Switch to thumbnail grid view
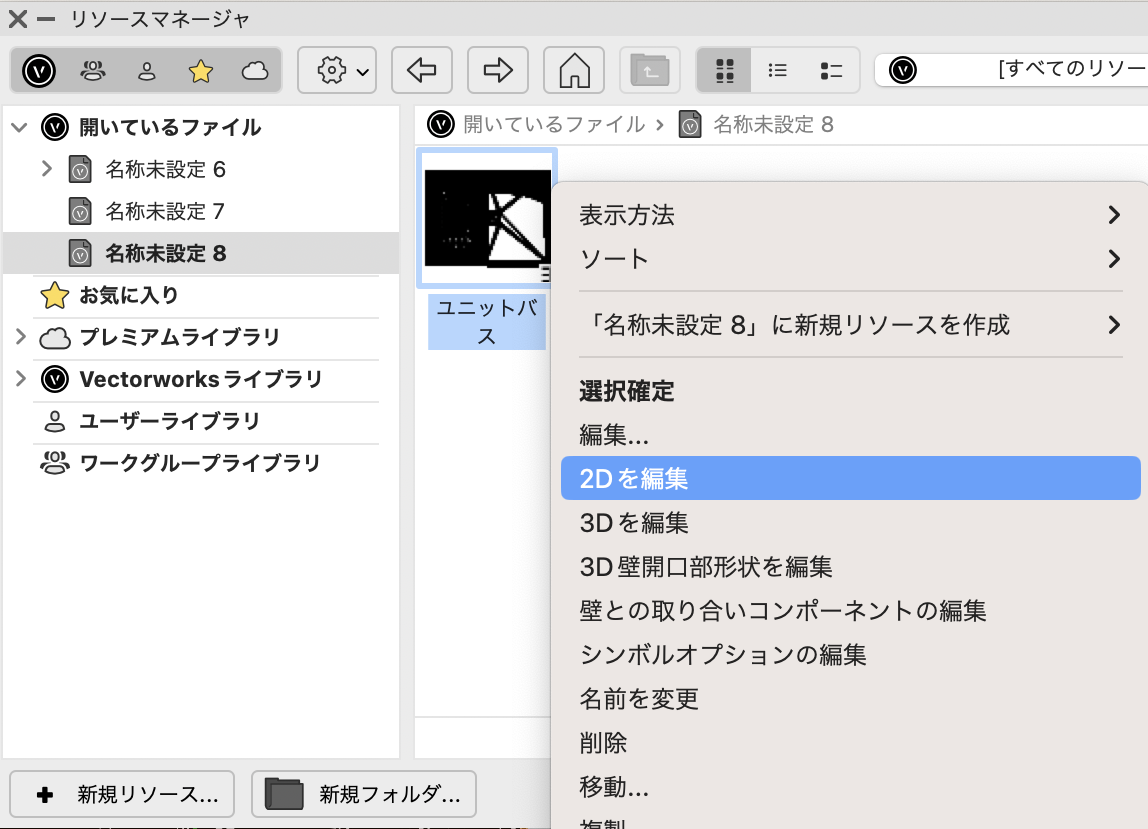This screenshot has width=1148, height=829. point(725,71)
